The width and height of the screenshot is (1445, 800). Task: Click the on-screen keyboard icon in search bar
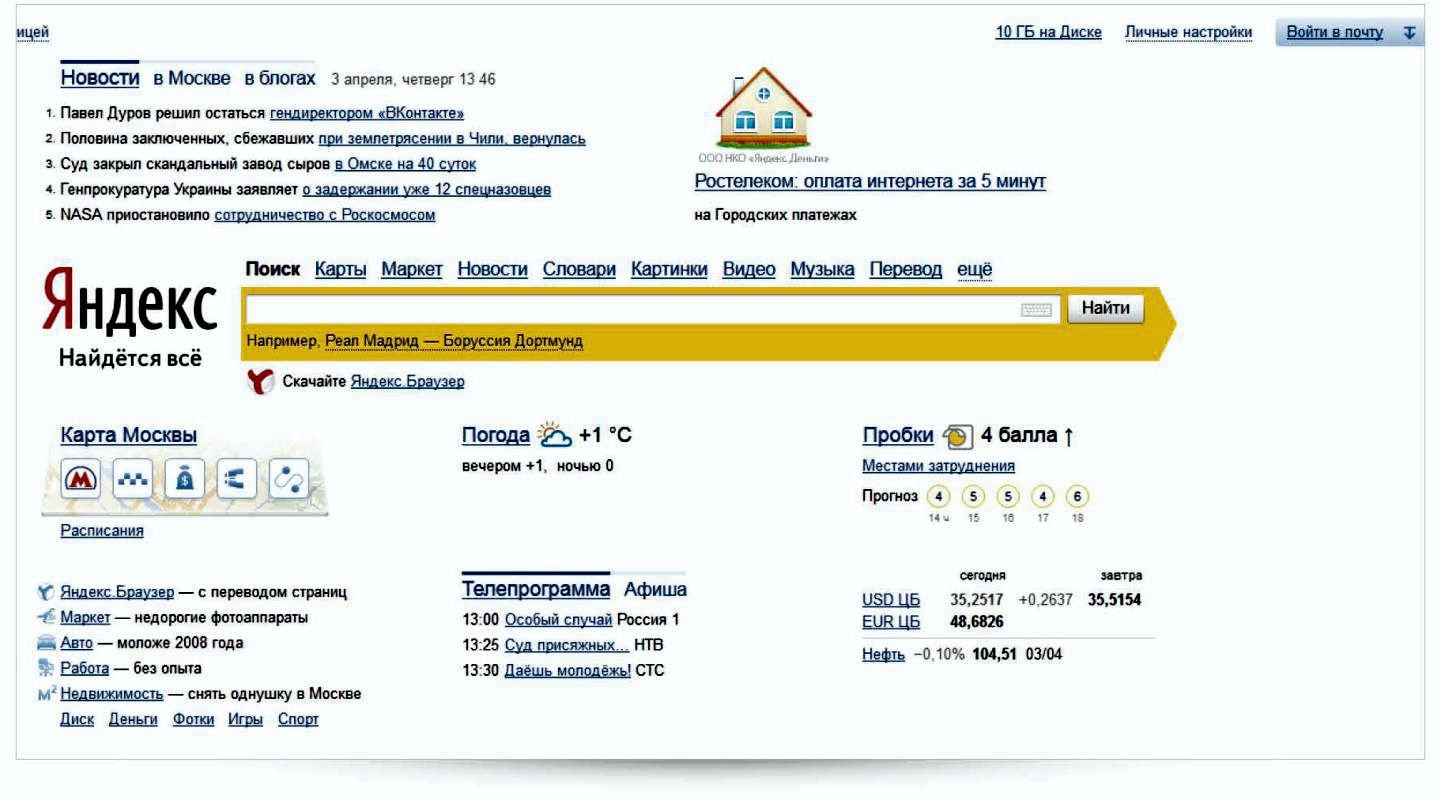(x=1037, y=310)
